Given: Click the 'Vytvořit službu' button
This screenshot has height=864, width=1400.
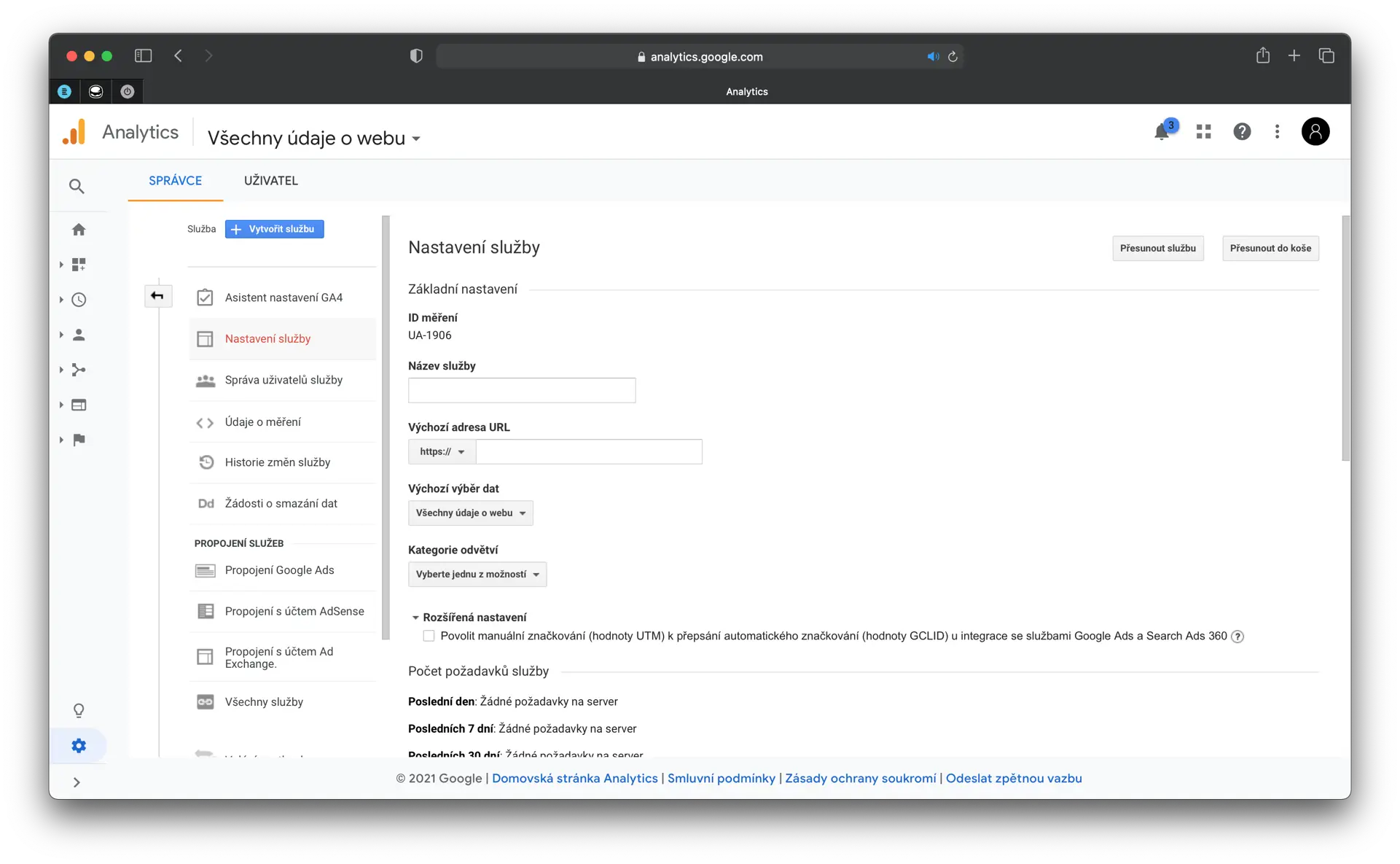Looking at the screenshot, I should point(274,229).
